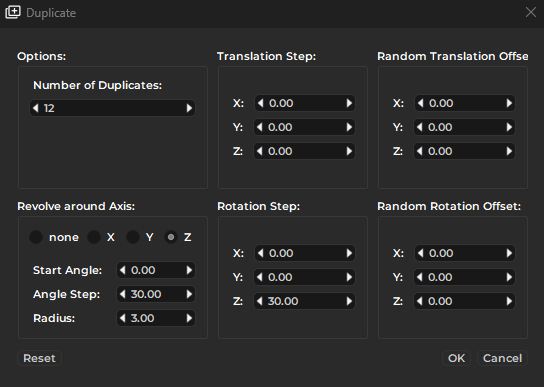Click the Rotation Step Z 30.00 field

(304, 301)
